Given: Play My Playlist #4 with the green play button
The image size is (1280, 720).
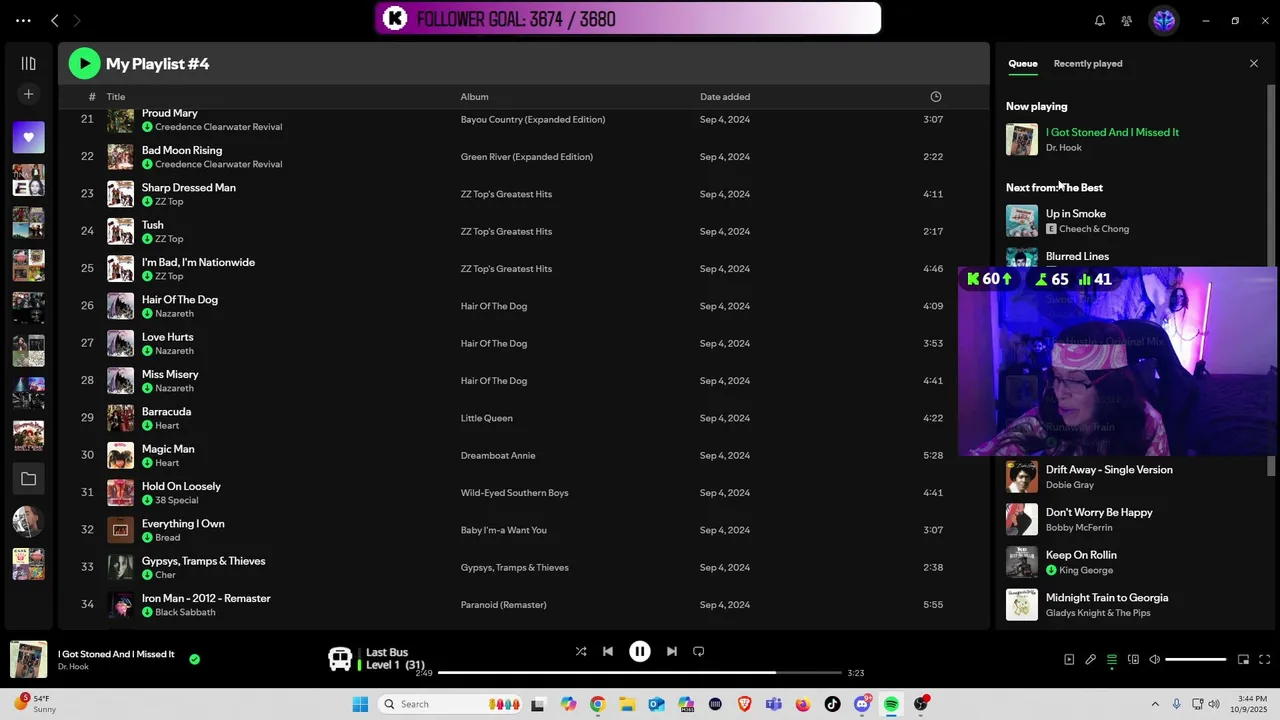Looking at the screenshot, I should point(84,63).
